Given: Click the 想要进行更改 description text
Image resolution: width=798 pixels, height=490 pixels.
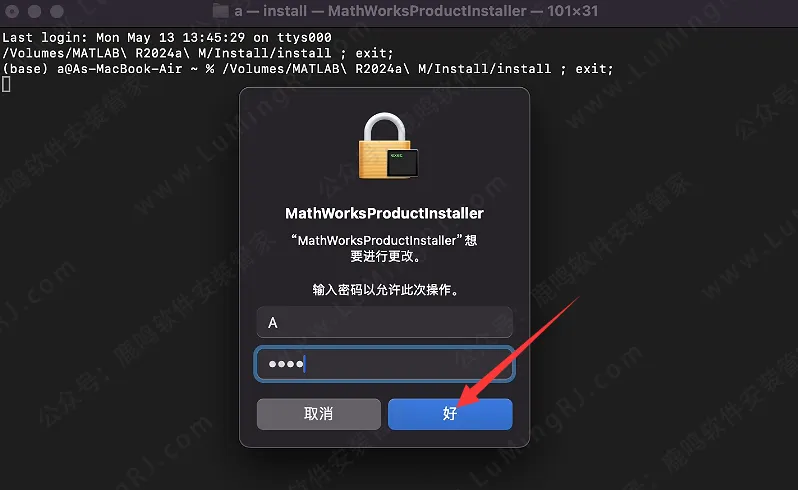Looking at the screenshot, I should coord(384,248).
